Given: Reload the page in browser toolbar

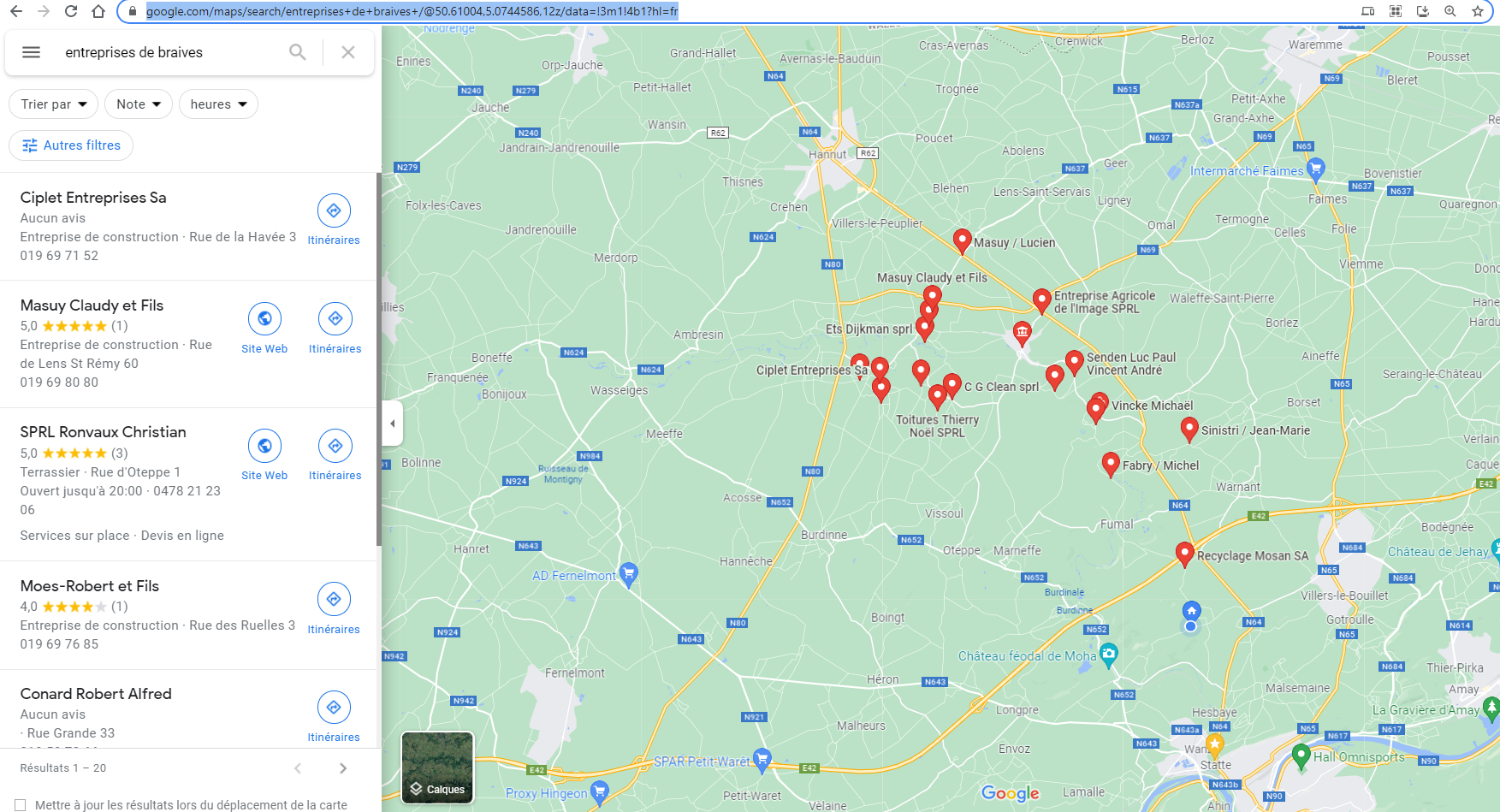Looking at the screenshot, I should [71, 11].
